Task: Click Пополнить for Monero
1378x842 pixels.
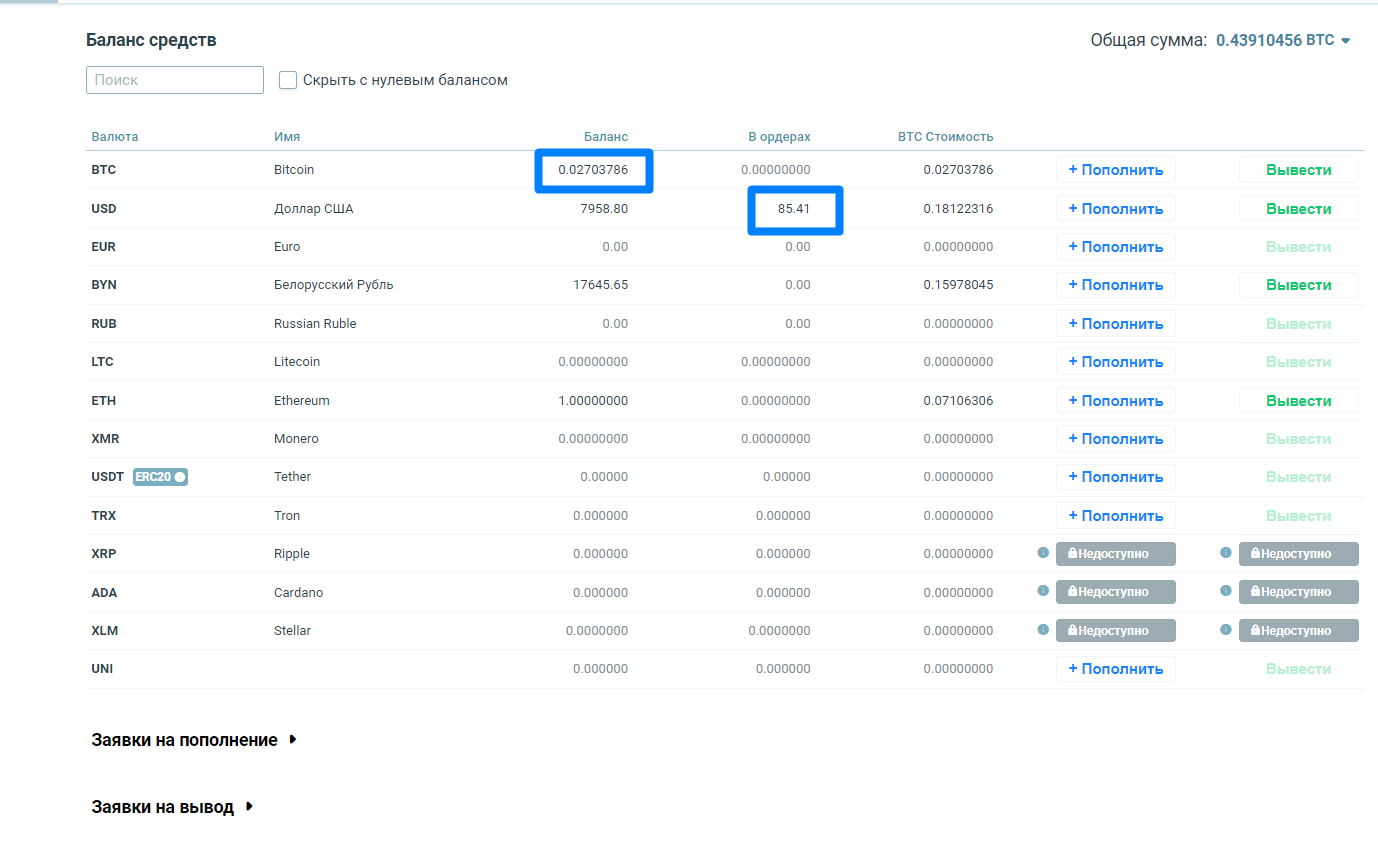Action: click(x=1116, y=439)
